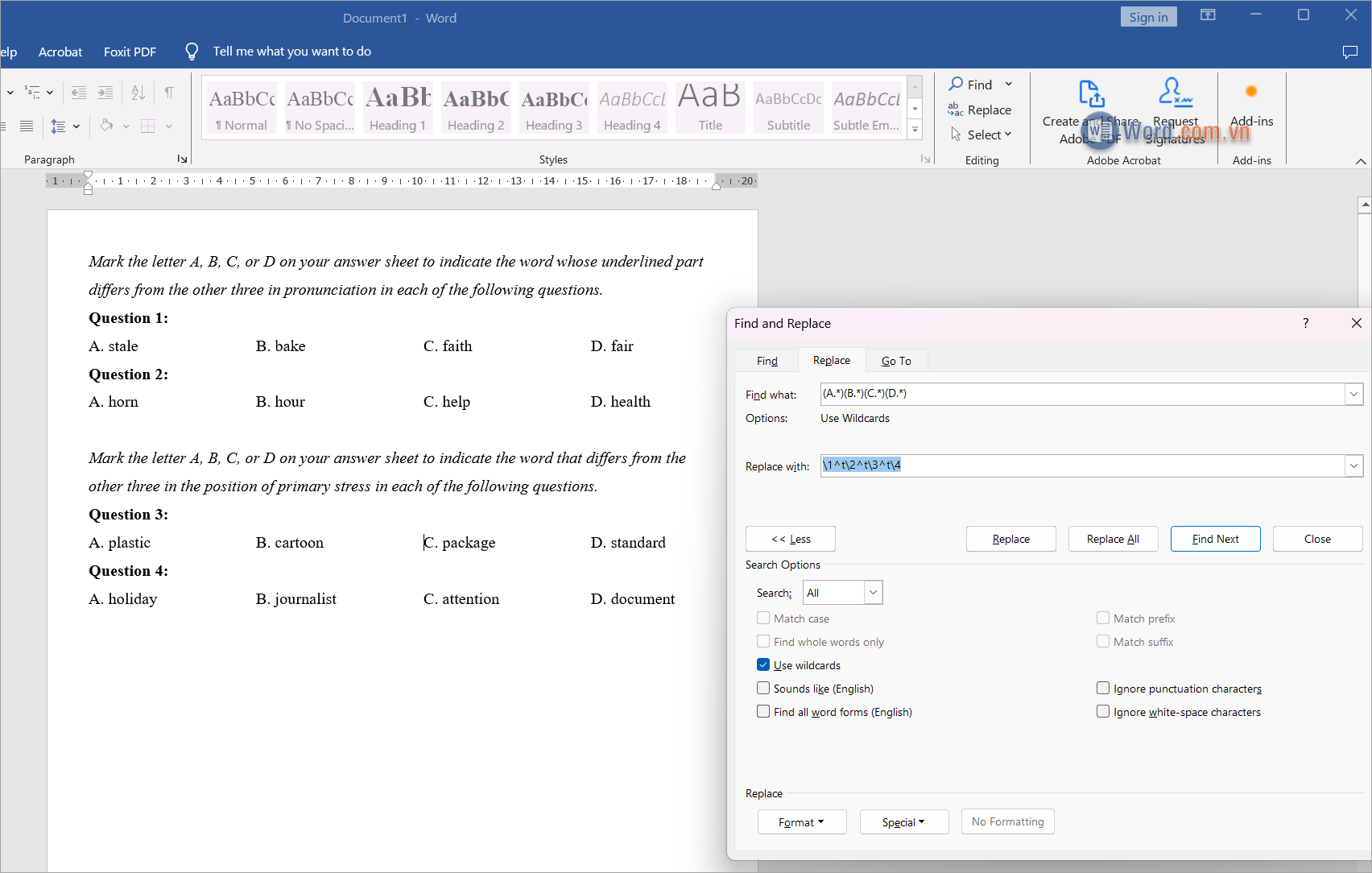Viewport: 1372px width, 873px height.
Task: Switch to the Replace tab in dialog
Action: 832,360
